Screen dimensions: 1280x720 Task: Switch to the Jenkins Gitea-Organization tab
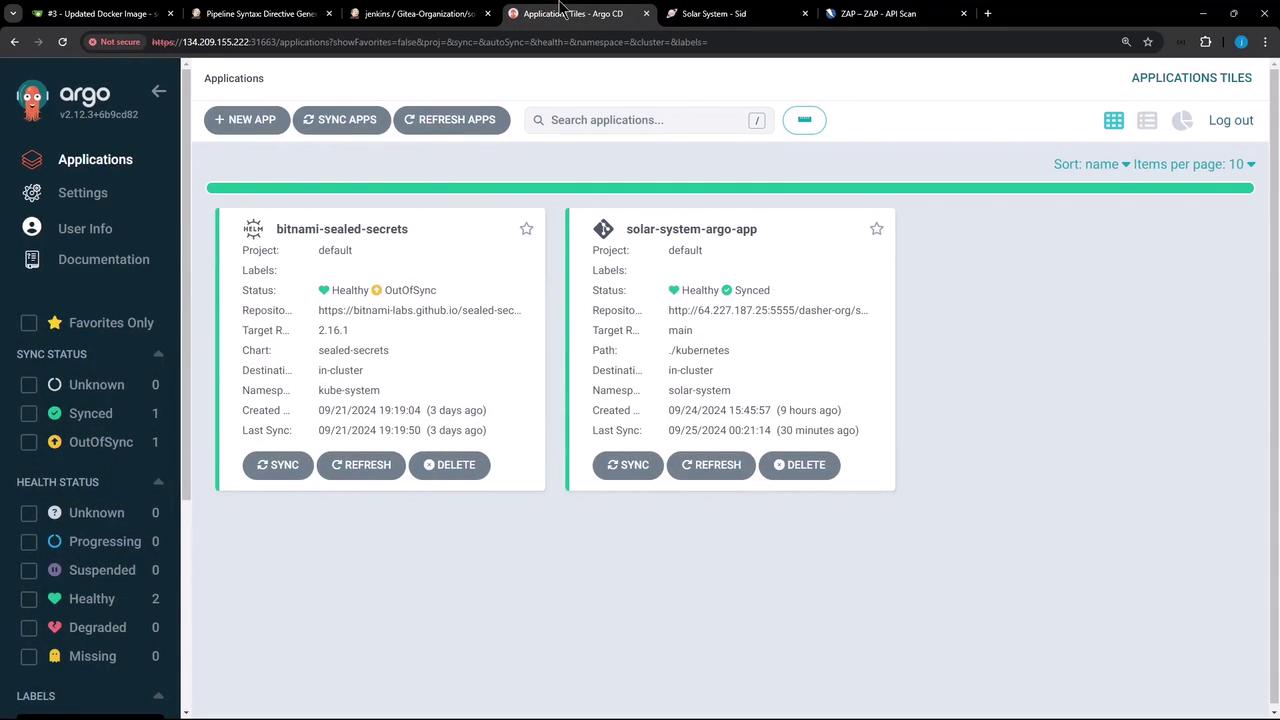(419, 14)
